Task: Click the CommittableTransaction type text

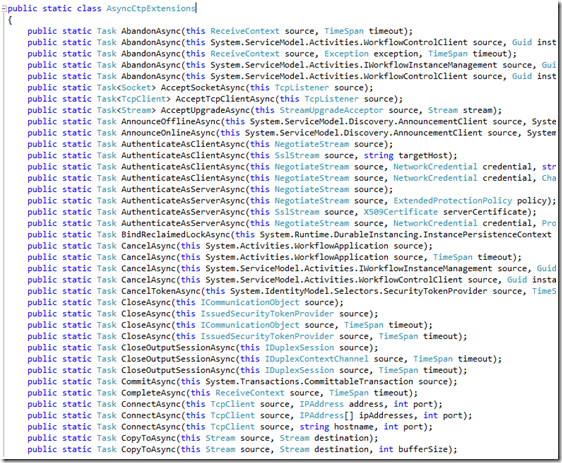Action: click(359, 382)
